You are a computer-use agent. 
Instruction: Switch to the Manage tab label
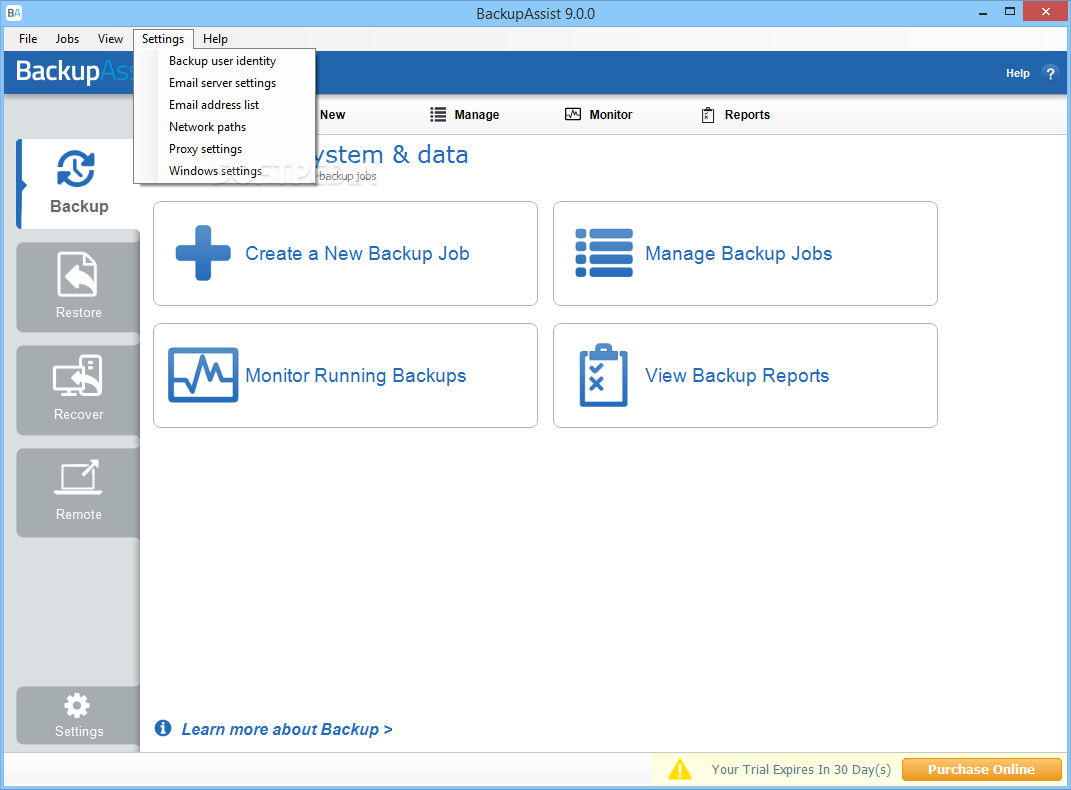click(477, 115)
